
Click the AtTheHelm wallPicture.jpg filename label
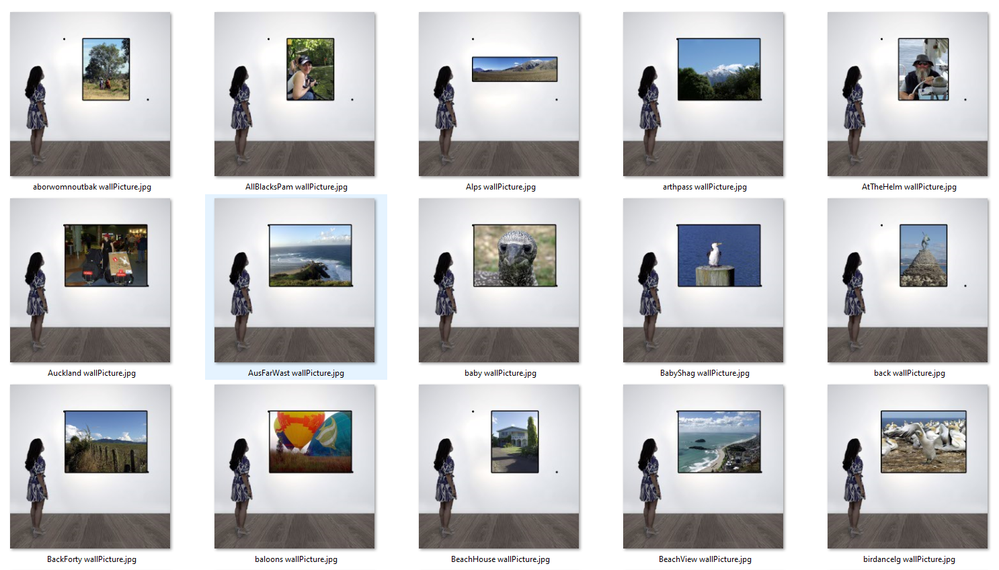point(909,187)
